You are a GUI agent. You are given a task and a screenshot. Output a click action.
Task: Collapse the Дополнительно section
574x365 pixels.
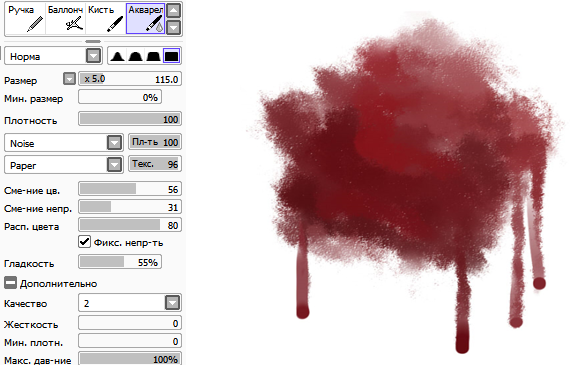[10, 283]
